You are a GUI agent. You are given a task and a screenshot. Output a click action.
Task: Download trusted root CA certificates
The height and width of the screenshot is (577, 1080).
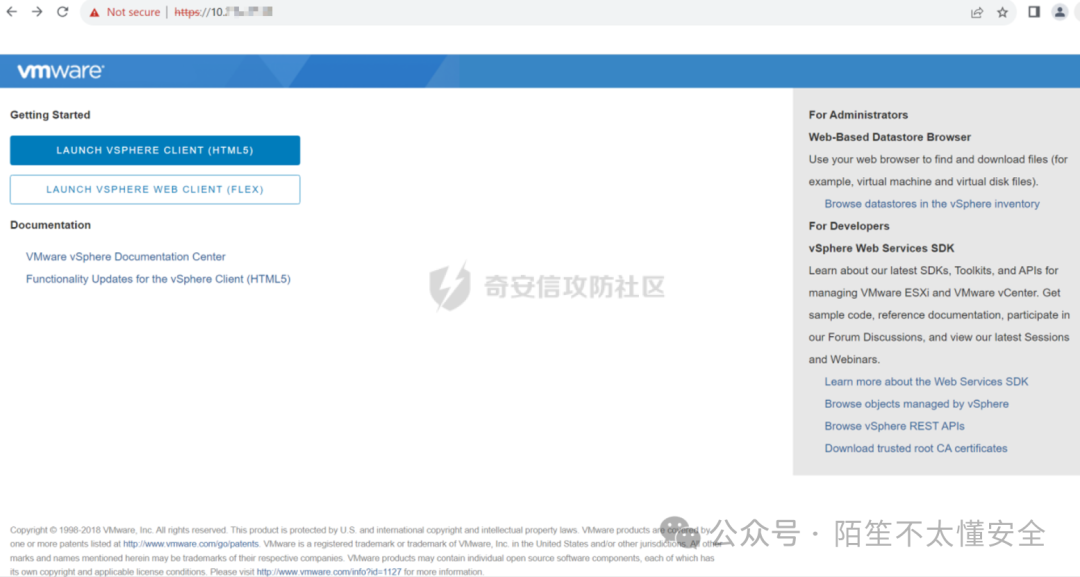(x=916, y=448)
